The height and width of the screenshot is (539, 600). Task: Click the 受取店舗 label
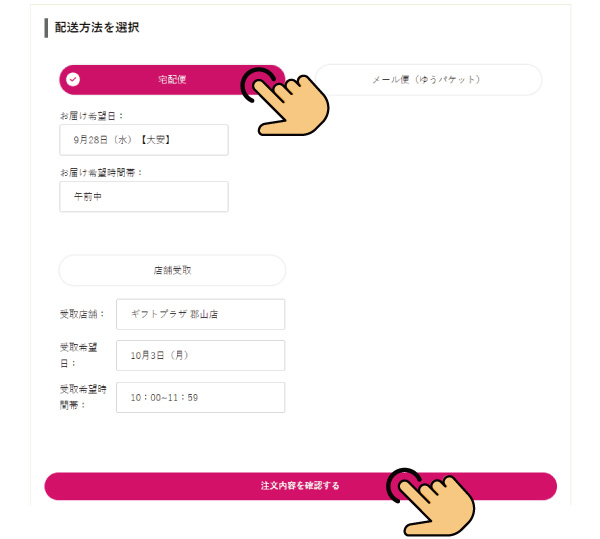pos(82,314)
